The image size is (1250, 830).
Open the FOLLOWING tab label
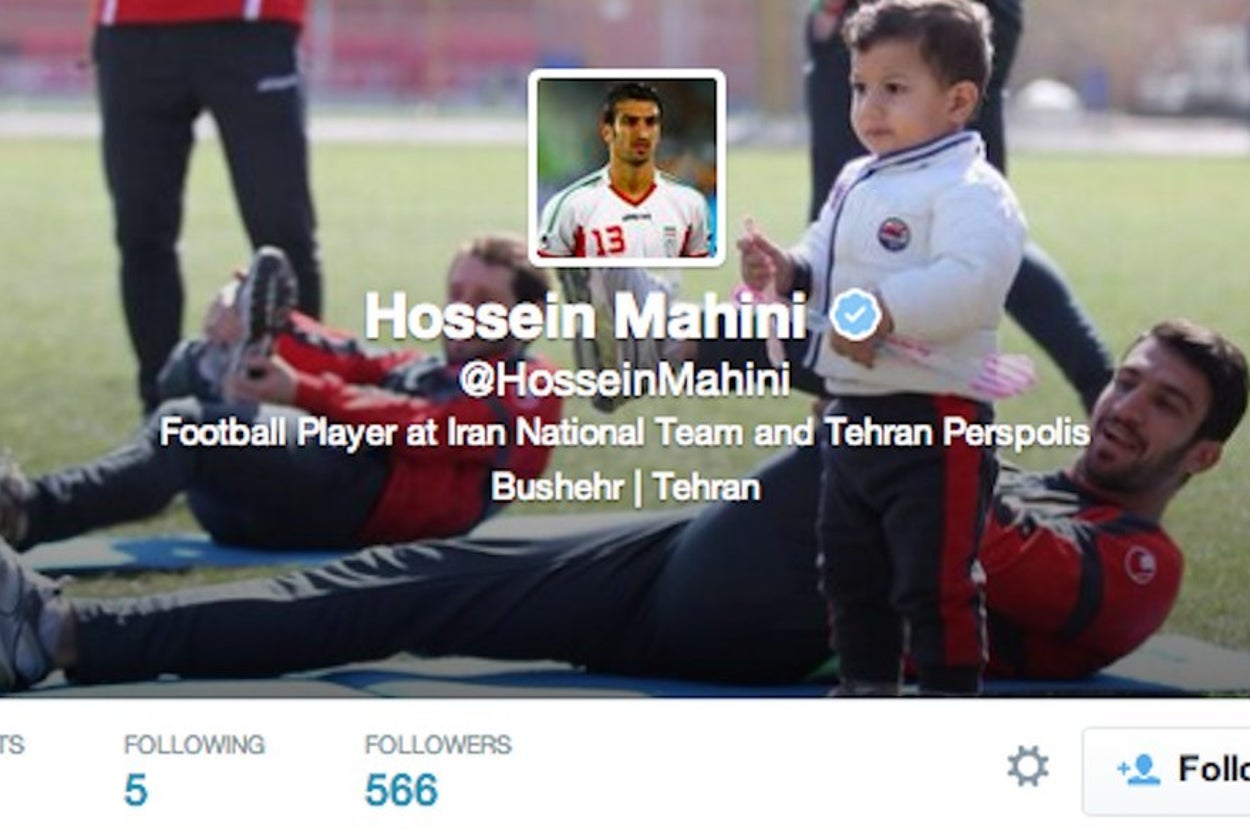coord(194,744)
